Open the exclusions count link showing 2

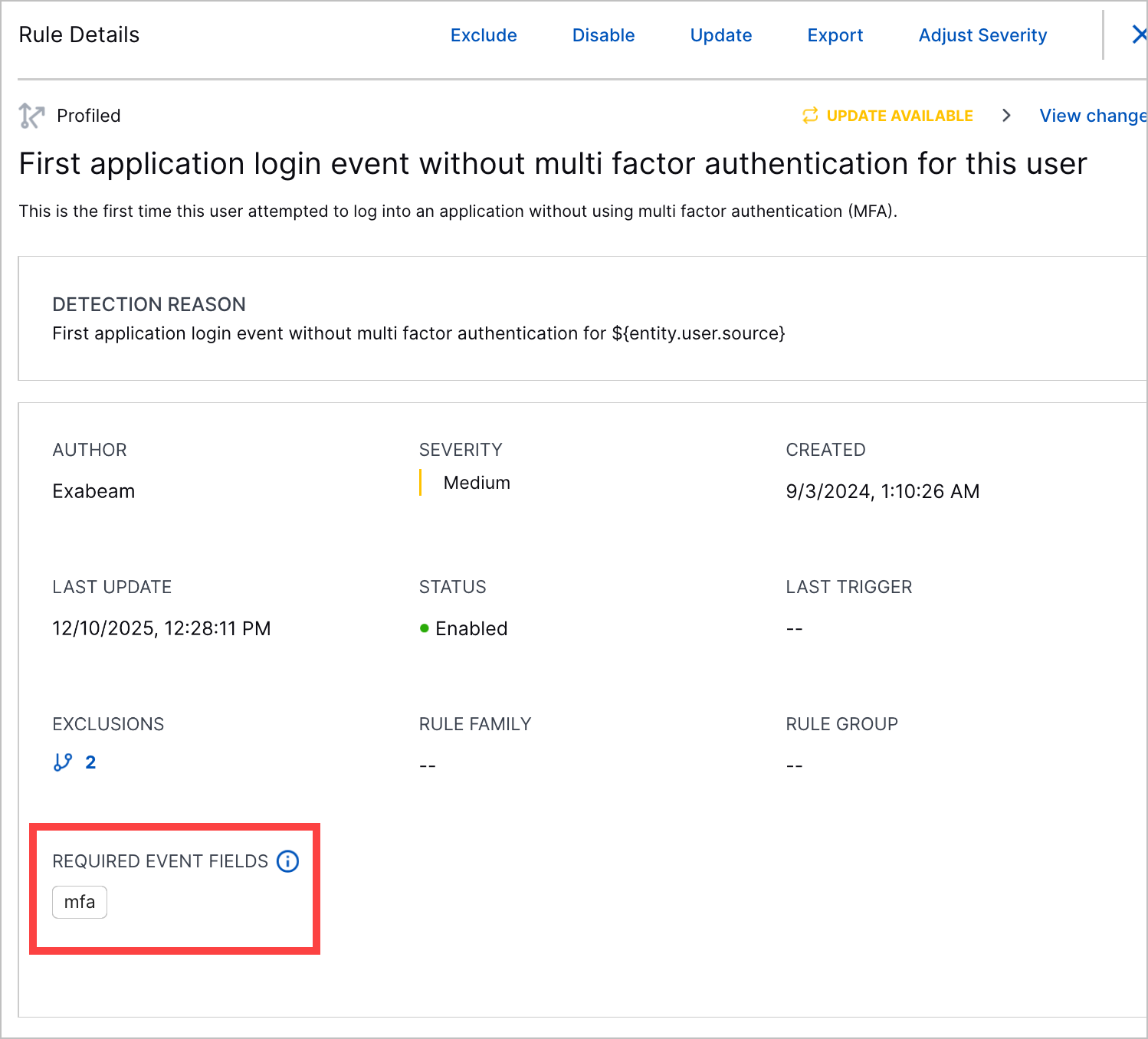(90, 762)
